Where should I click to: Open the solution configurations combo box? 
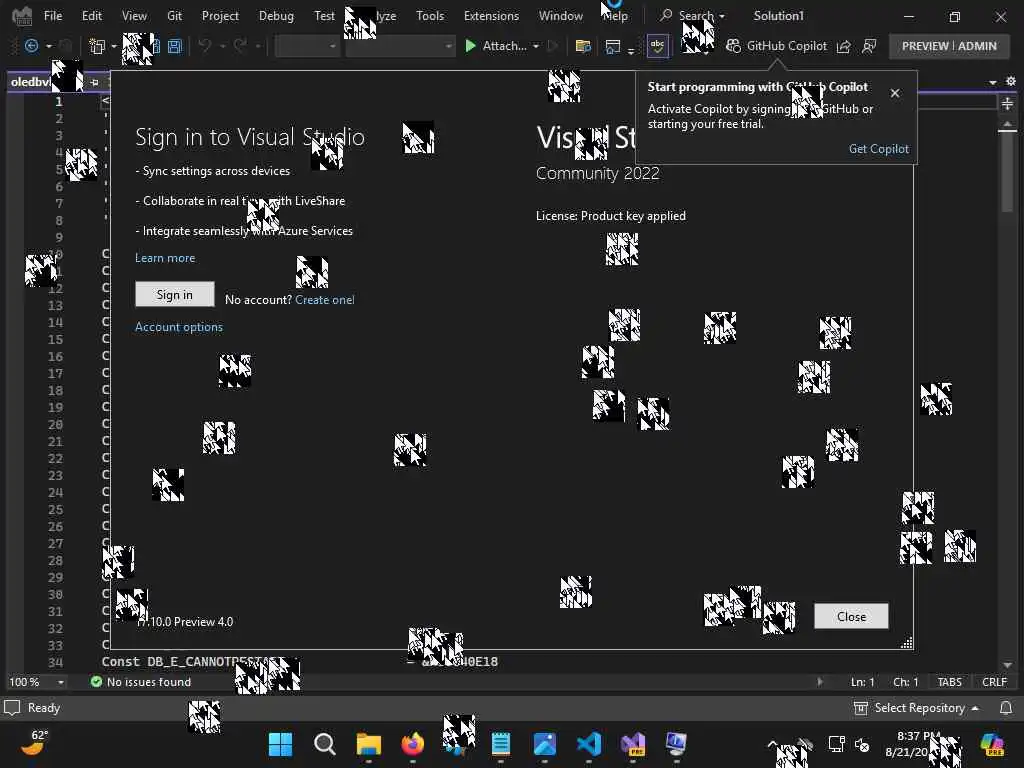[307, 46]
